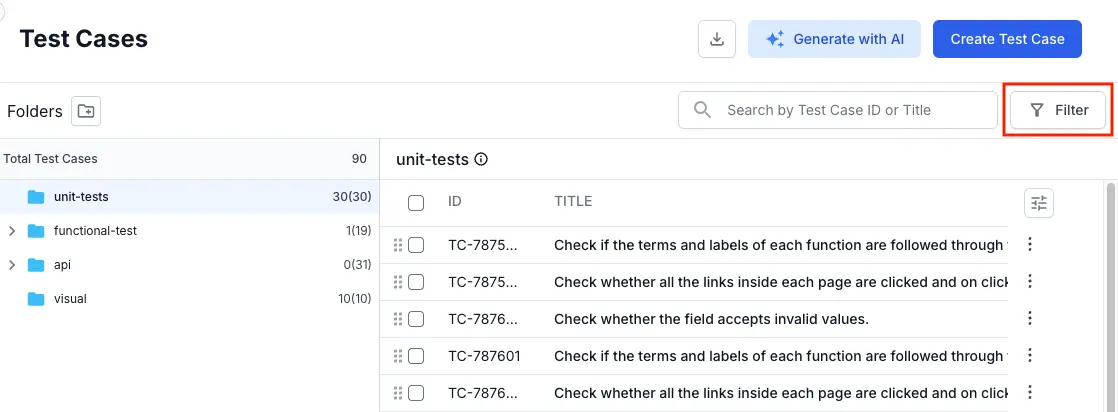Screen dimensions: 1118x412
Task: Toggle the select-all checkbox in table header
Action: [416, 203]
